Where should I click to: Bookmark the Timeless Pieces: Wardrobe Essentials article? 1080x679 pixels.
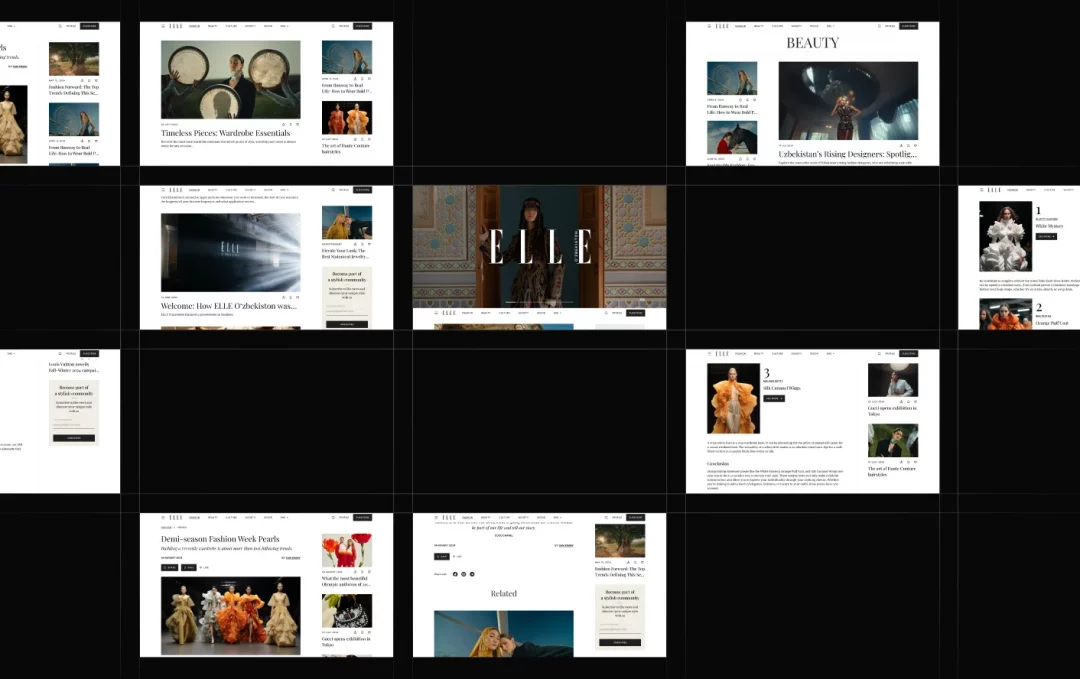click(x=291, y=125)
